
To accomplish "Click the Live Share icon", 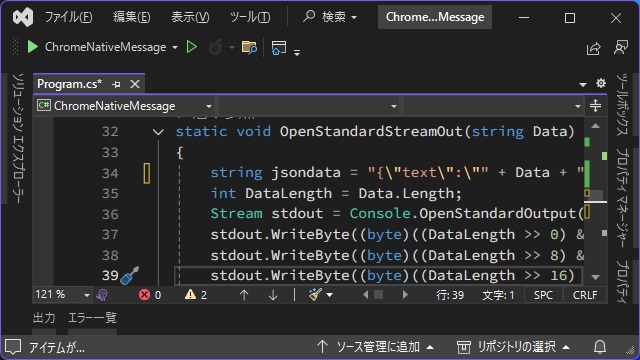I will click(593, 48).
